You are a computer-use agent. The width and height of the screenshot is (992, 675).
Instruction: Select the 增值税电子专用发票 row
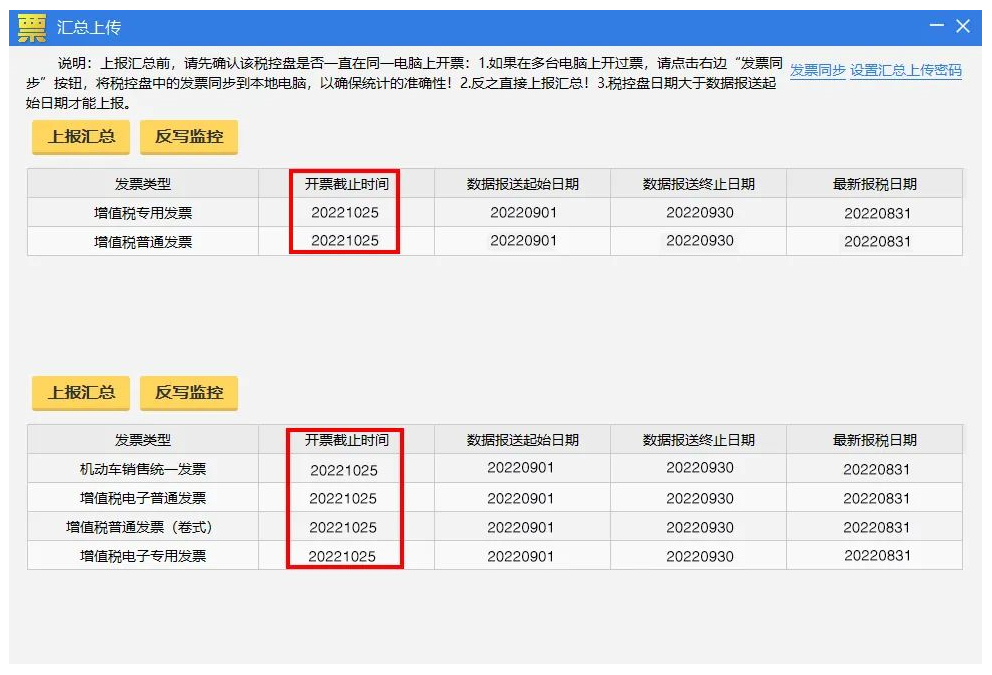[x=143, y=556]
